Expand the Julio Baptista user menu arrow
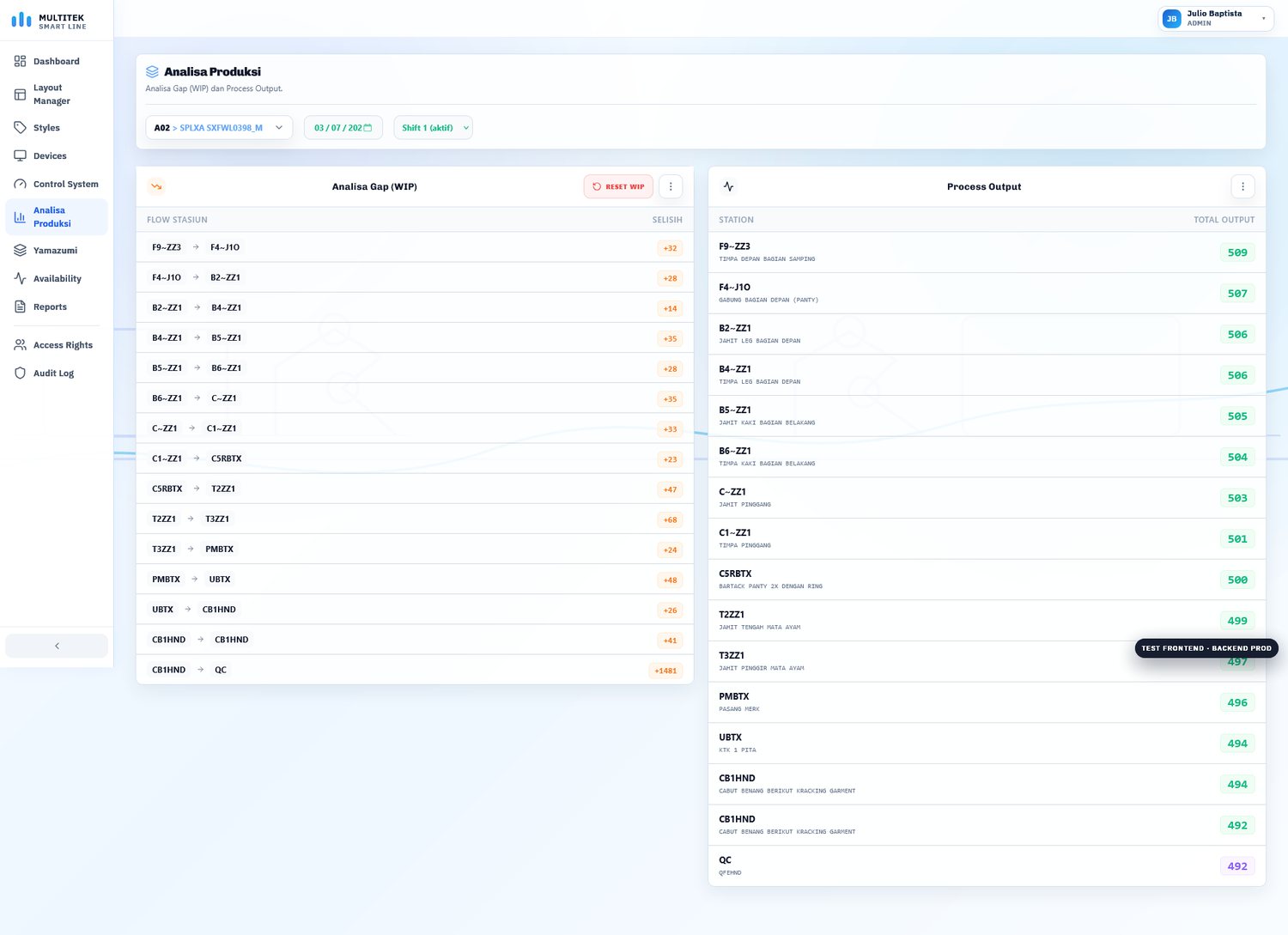This screenshot has height=935, width=1288. [x=1263, y=18]
